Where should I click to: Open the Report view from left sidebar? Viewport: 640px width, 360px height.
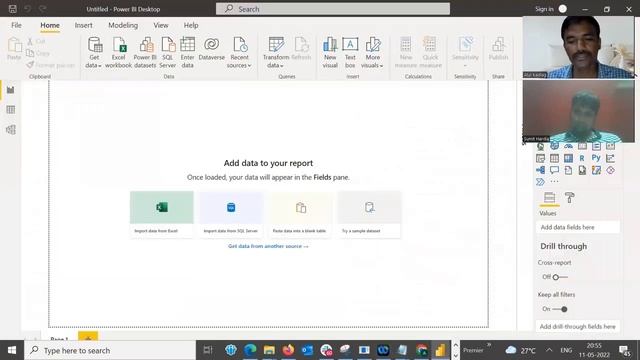click(11, 90)
